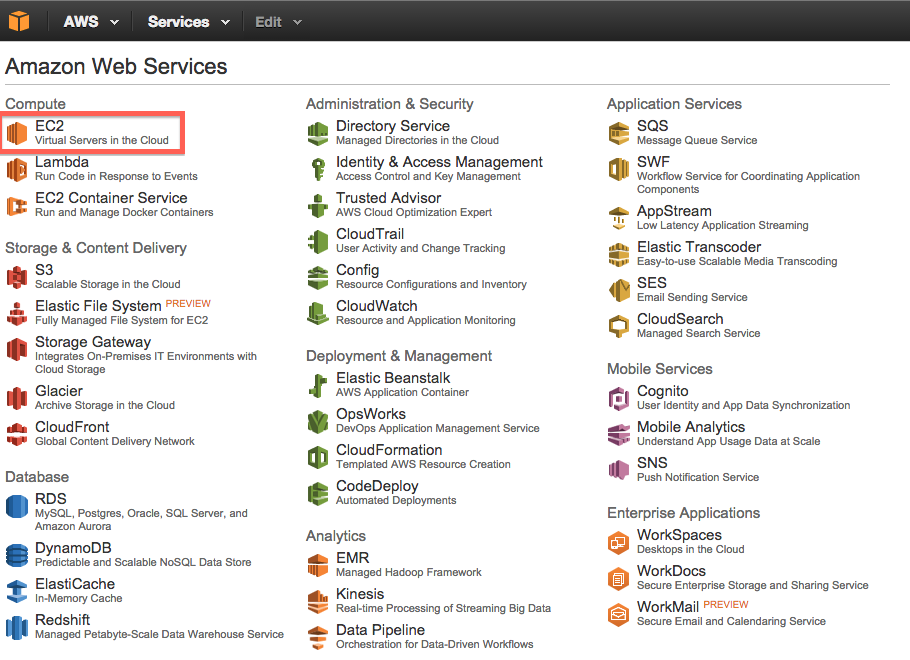The image size is (910, 660).
Task: Click the CloudWatch monitoring icon
Action: click(x=317, y=313)
